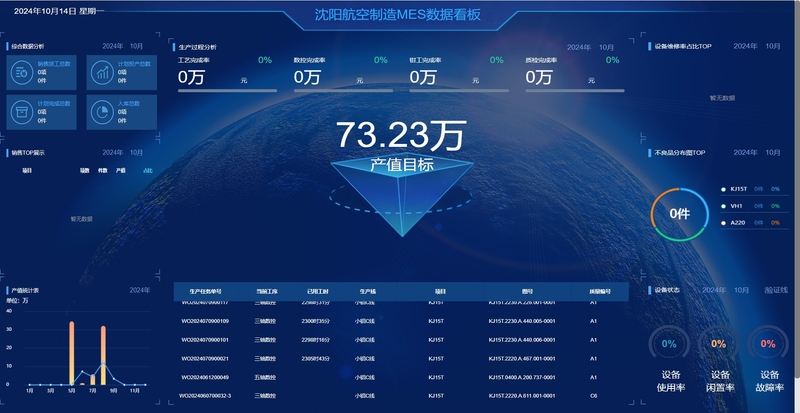Open 2024年 selector in 产值统计表 panel
Viewport: 800px width, 413px height.
[140, 290]
